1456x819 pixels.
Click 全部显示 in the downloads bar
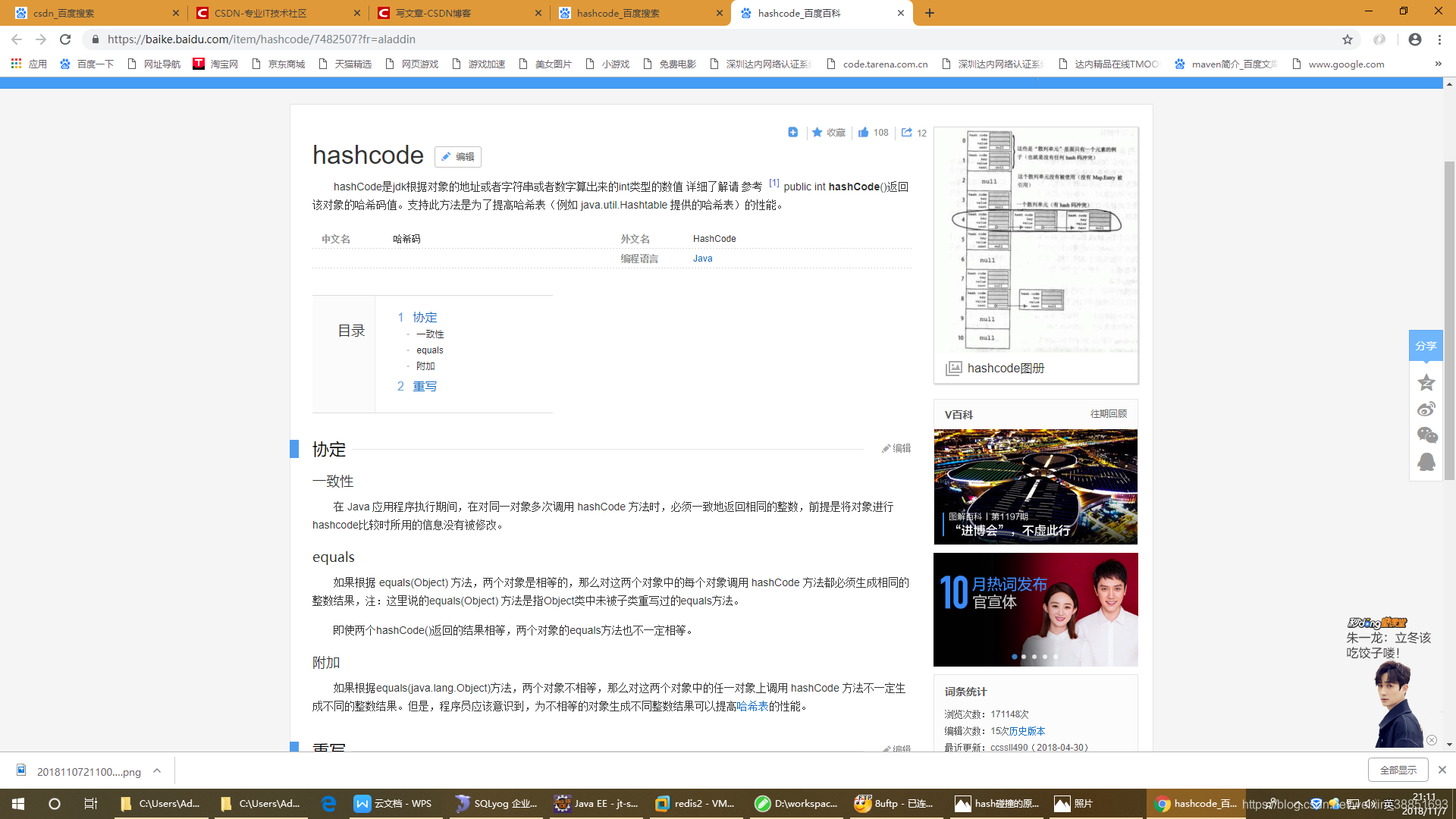(x=1398, y=770)
